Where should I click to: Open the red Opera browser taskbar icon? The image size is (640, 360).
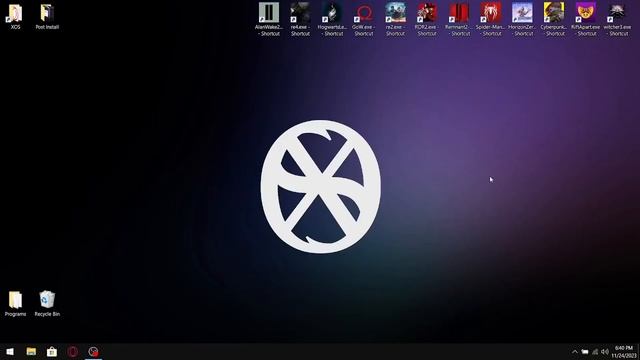(x=73, y=351)
